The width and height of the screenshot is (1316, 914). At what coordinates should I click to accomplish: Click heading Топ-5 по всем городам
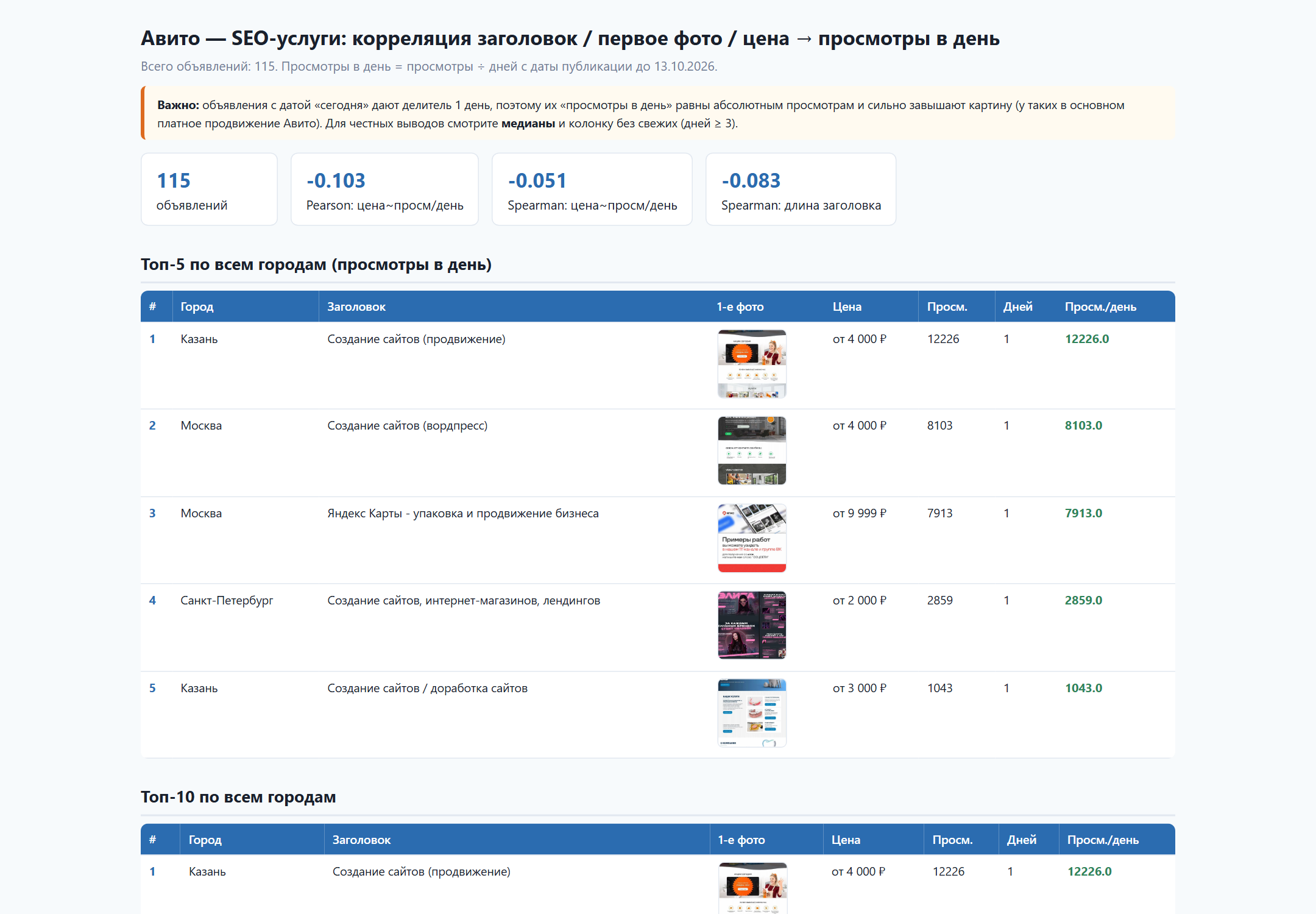316,264
